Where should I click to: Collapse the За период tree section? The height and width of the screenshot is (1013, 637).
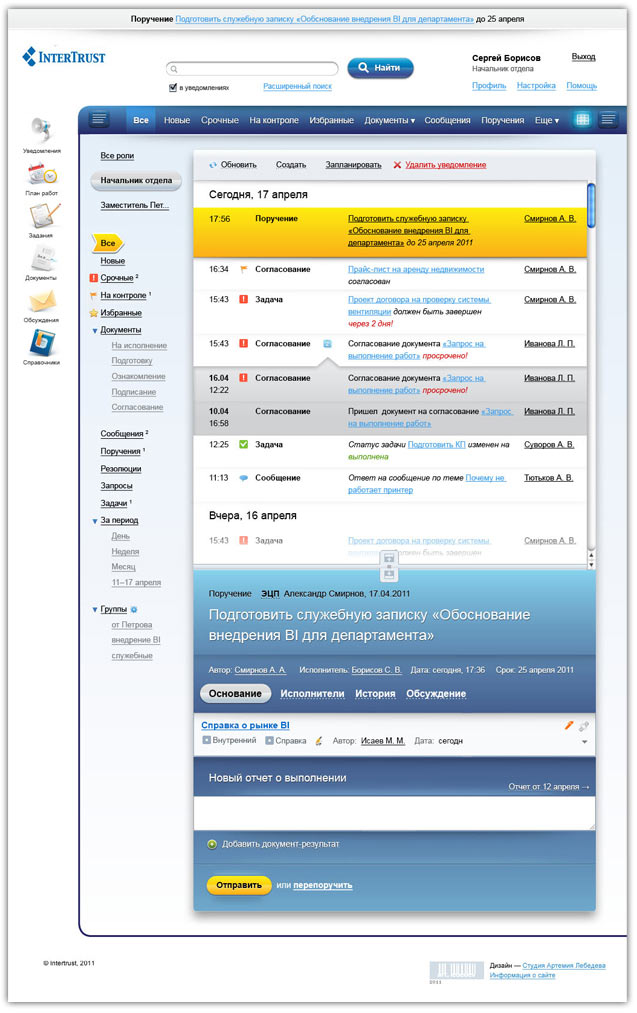[95, 521]
